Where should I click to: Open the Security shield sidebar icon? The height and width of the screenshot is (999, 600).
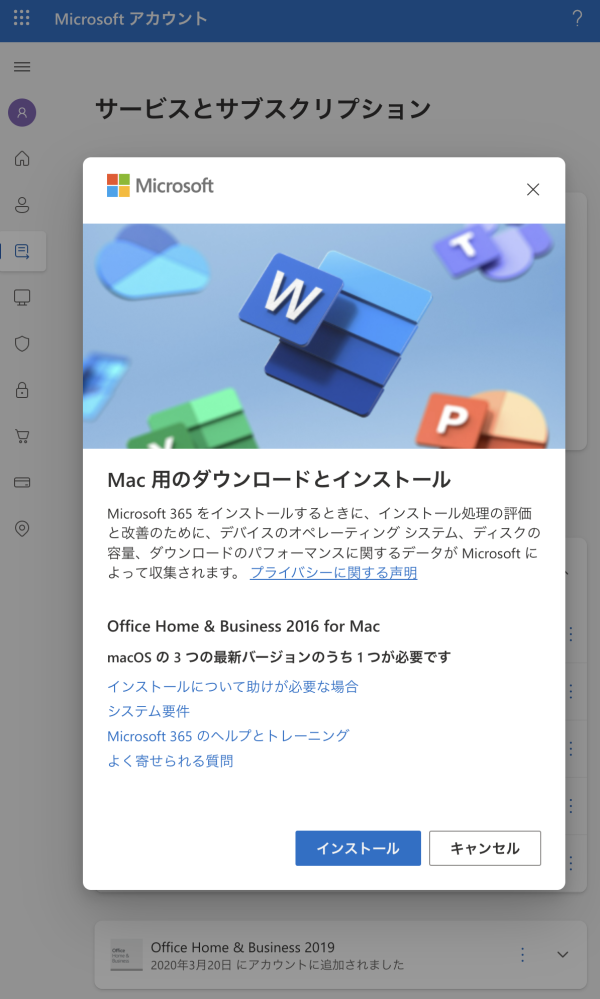pyautogui.click(x=22, y=344)
